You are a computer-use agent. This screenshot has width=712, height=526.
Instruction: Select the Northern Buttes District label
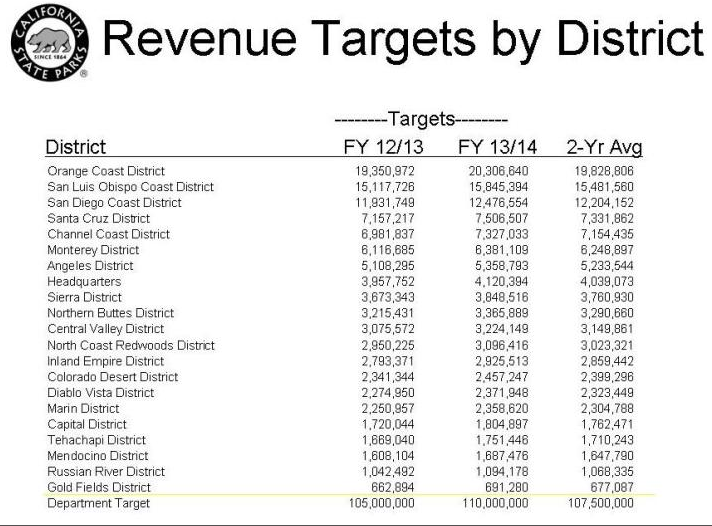(111, 313)
